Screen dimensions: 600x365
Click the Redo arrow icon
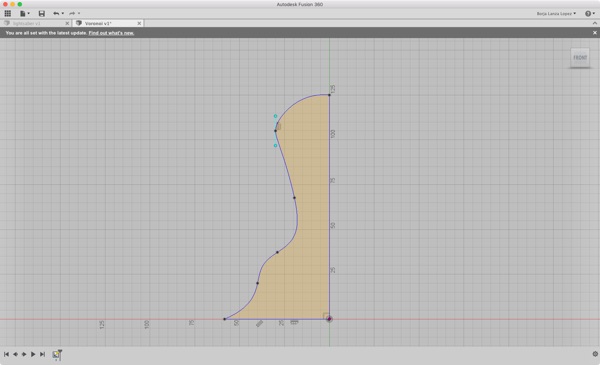pyautogui.click(x=72, y=13)
